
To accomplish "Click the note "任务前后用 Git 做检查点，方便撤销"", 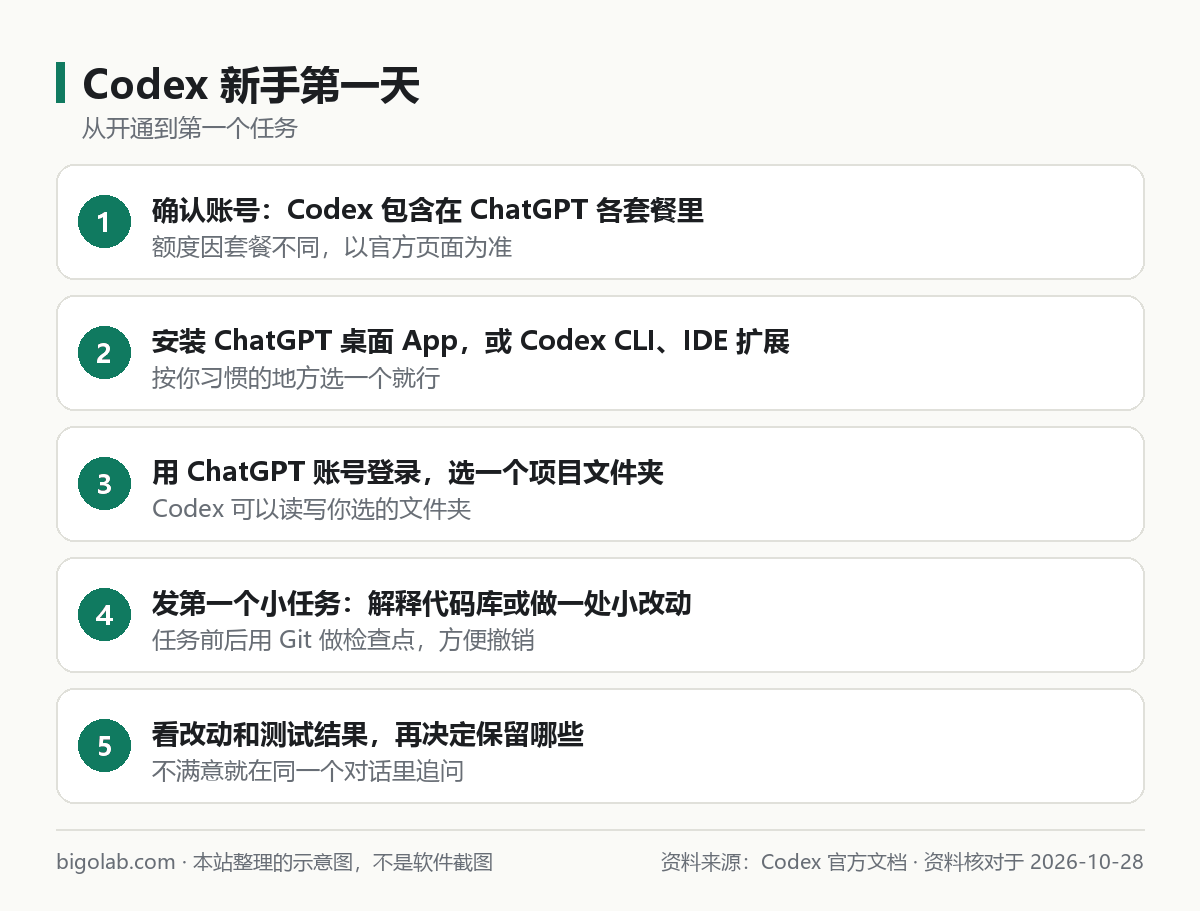I will pyautogui.click(x=343, y=640).
